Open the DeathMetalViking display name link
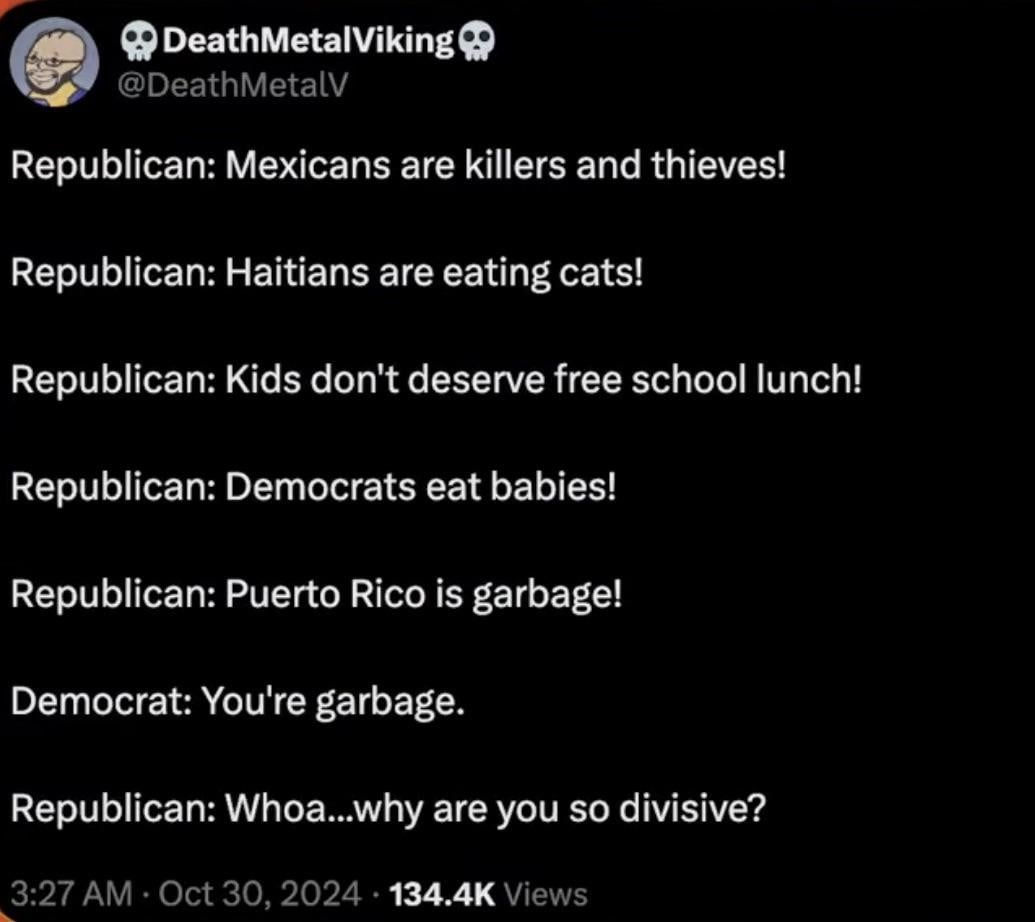 [308, 42]
